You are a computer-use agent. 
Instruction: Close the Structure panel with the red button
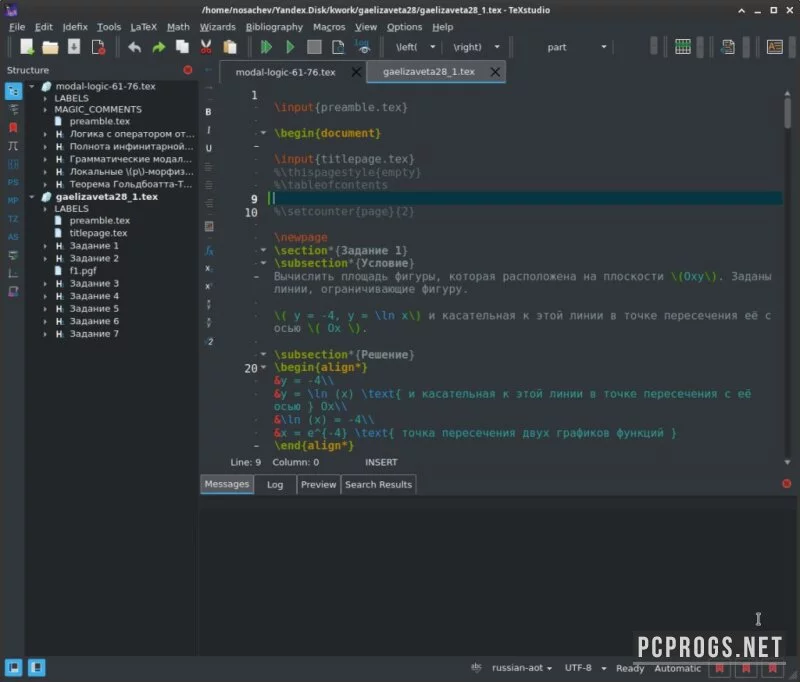[x=188, y=70]
